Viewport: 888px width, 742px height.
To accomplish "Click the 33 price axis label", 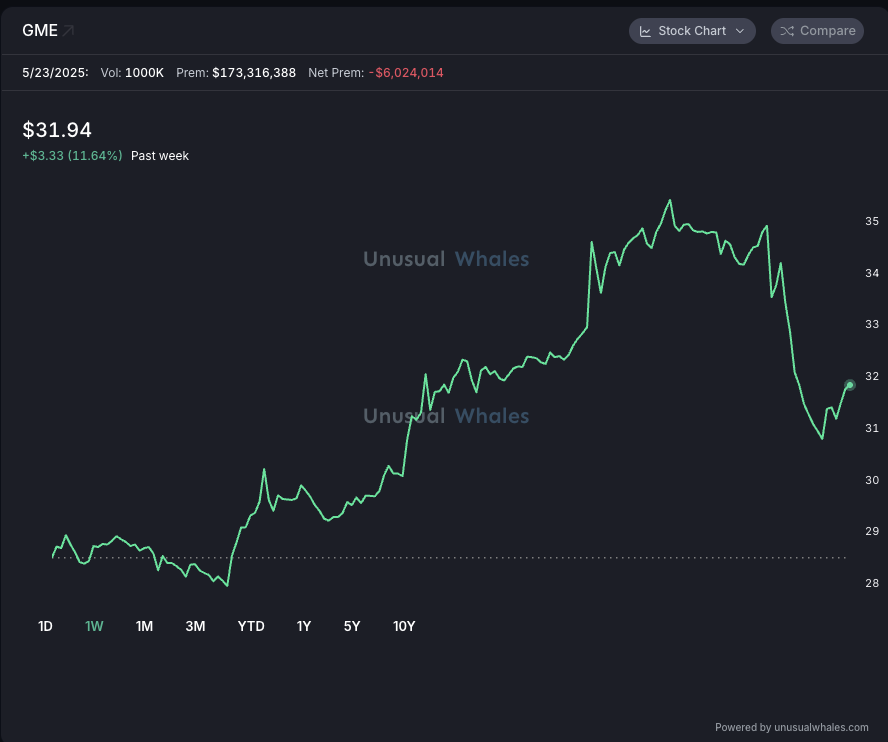I will click(872, 324).
